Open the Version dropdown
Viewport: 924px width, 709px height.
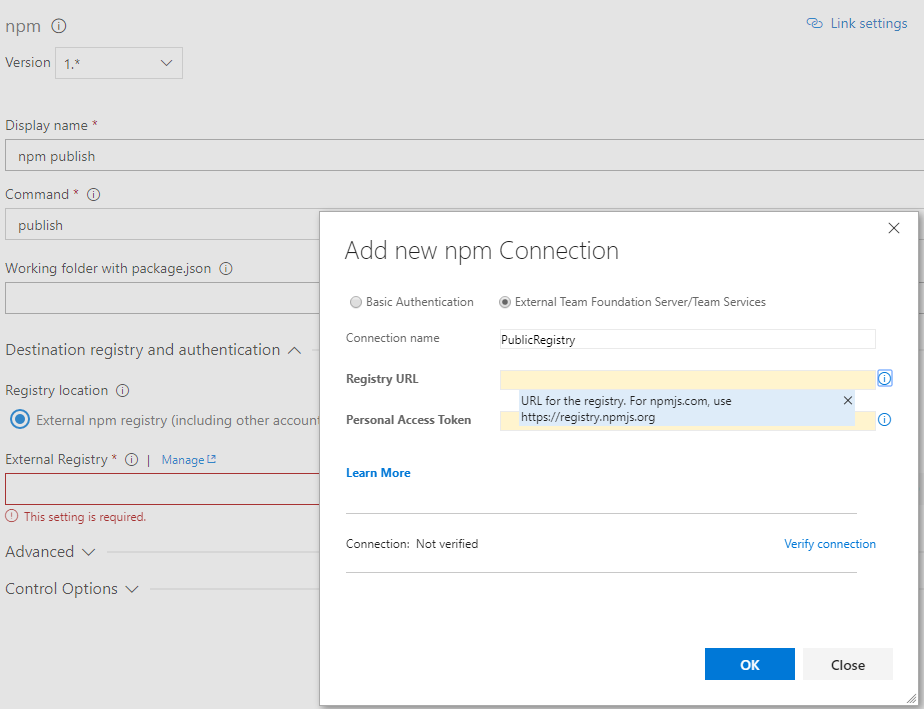pyautogui.click(x=167, y=62)
